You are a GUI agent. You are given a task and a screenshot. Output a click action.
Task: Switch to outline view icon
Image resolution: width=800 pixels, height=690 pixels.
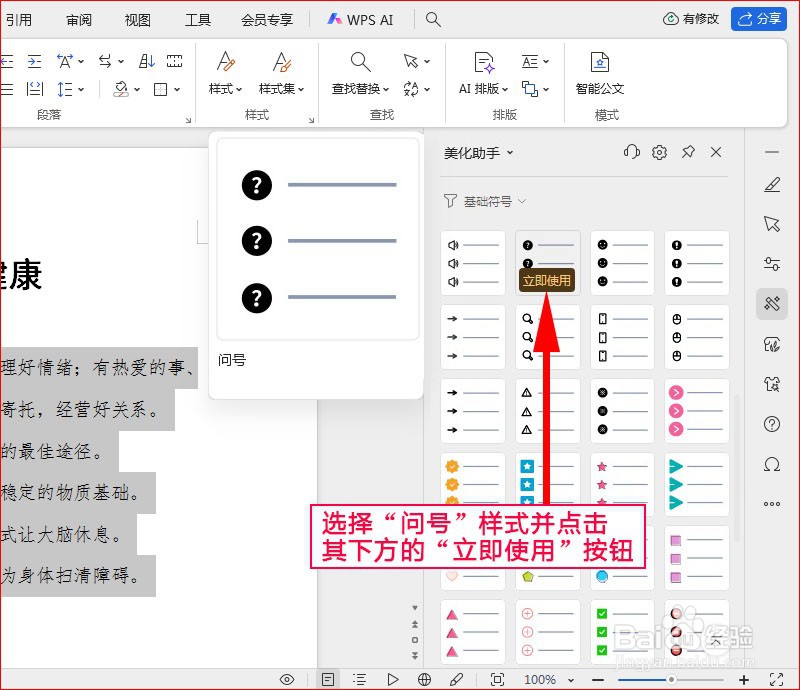pos(360,679)
